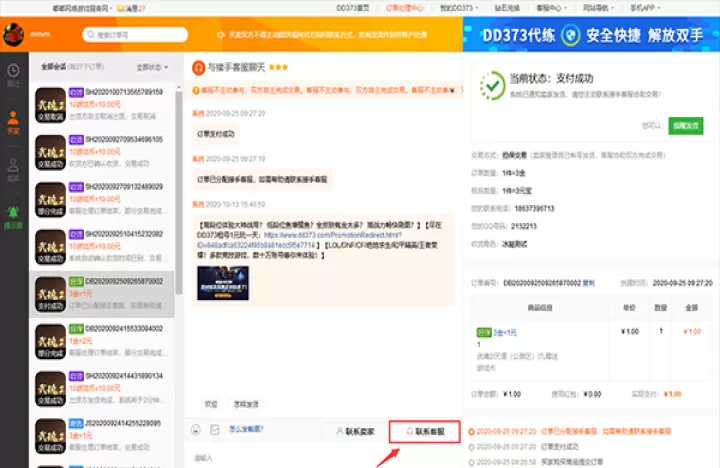
Task: Click game icon for order DB2020092415533084002
Action: coord(51,342)
